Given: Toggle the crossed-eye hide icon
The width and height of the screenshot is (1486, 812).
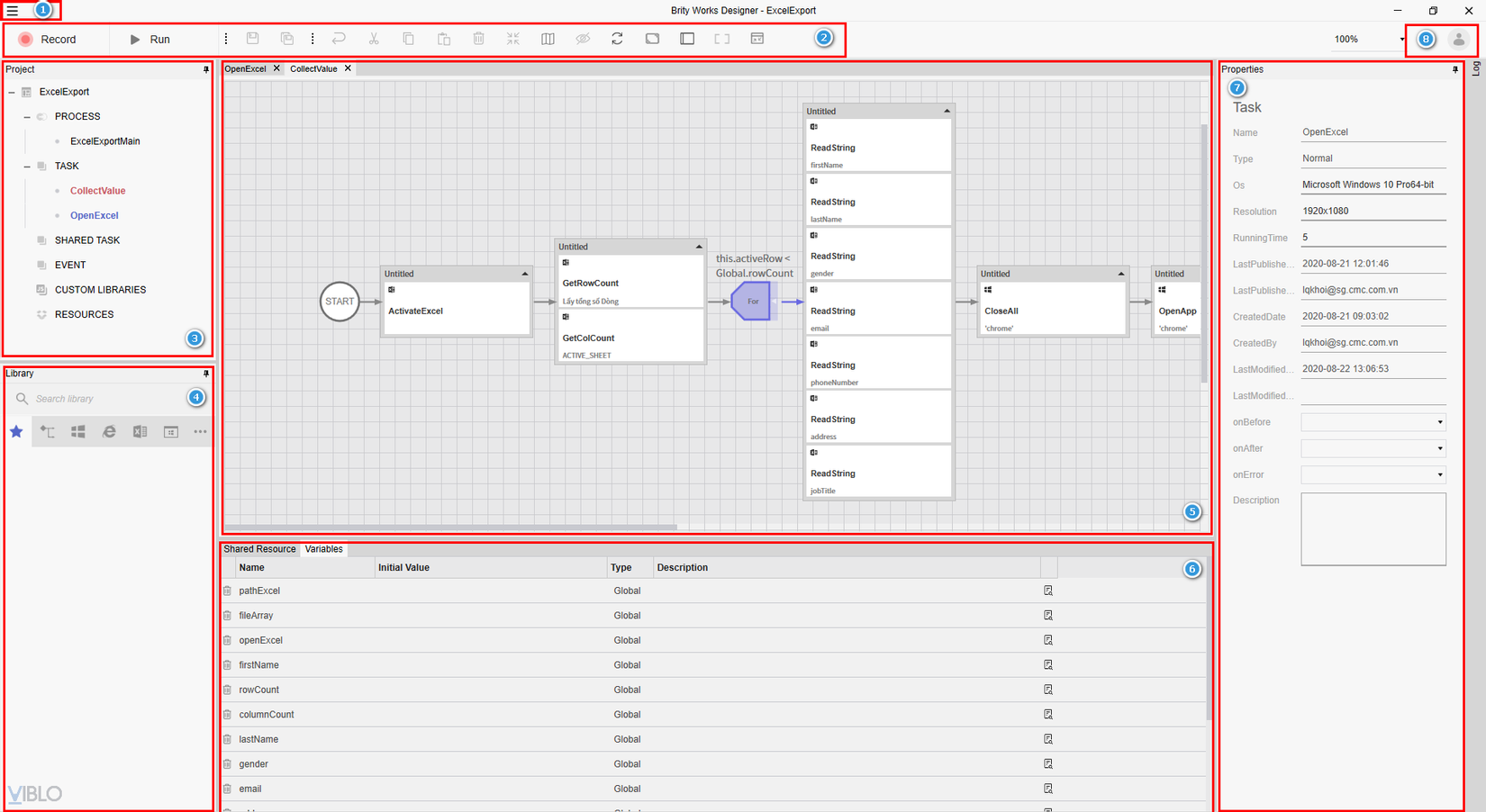Looking at the screenshot, I should (583, 39).
